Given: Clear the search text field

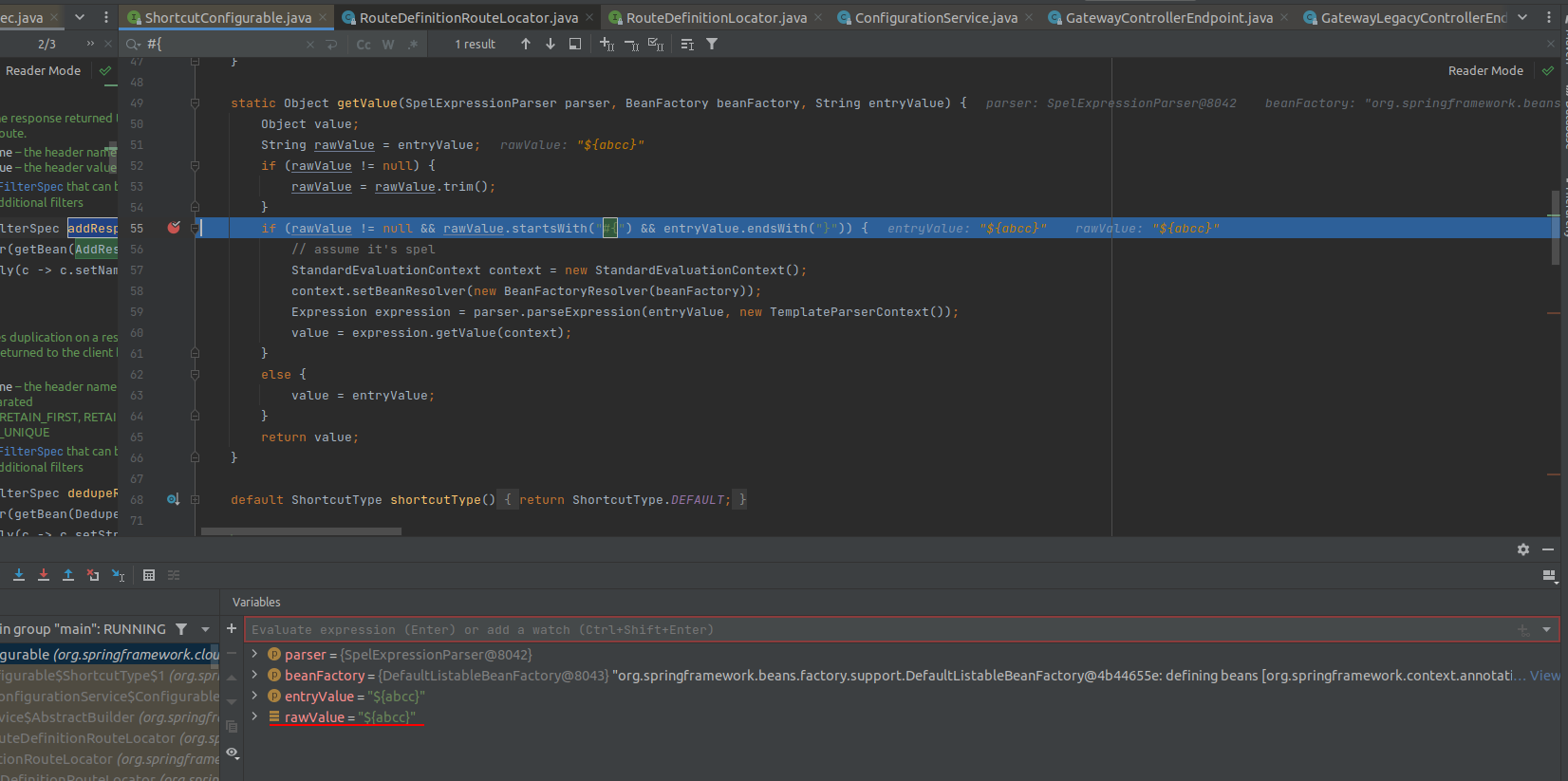Looking at the screenshot, I should 310,45.
